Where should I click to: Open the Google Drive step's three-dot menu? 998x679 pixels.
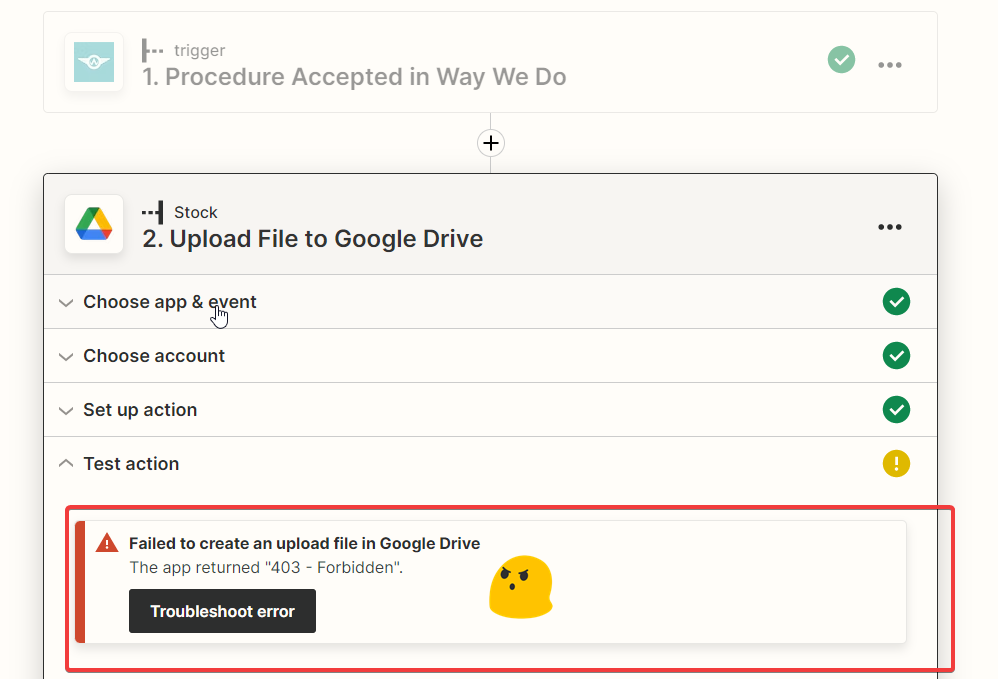coord(889,227)
